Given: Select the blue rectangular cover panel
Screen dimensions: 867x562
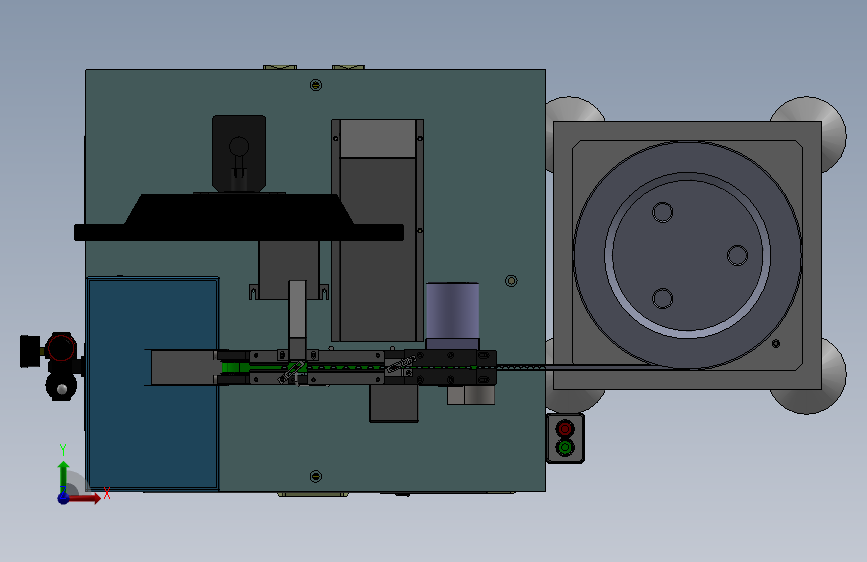Looking at the screenshot, I should pos(153,383).
